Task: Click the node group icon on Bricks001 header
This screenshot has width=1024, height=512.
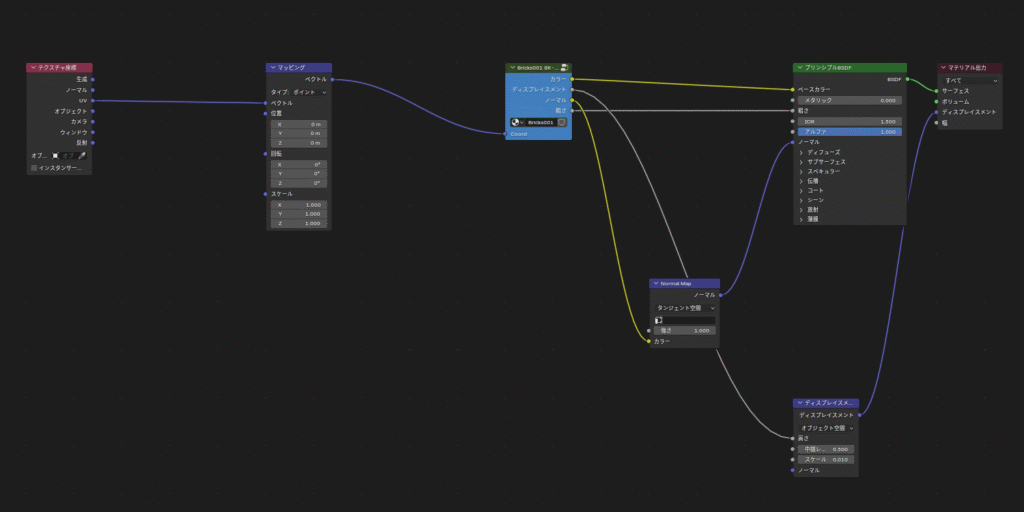Action: point(564,68)
